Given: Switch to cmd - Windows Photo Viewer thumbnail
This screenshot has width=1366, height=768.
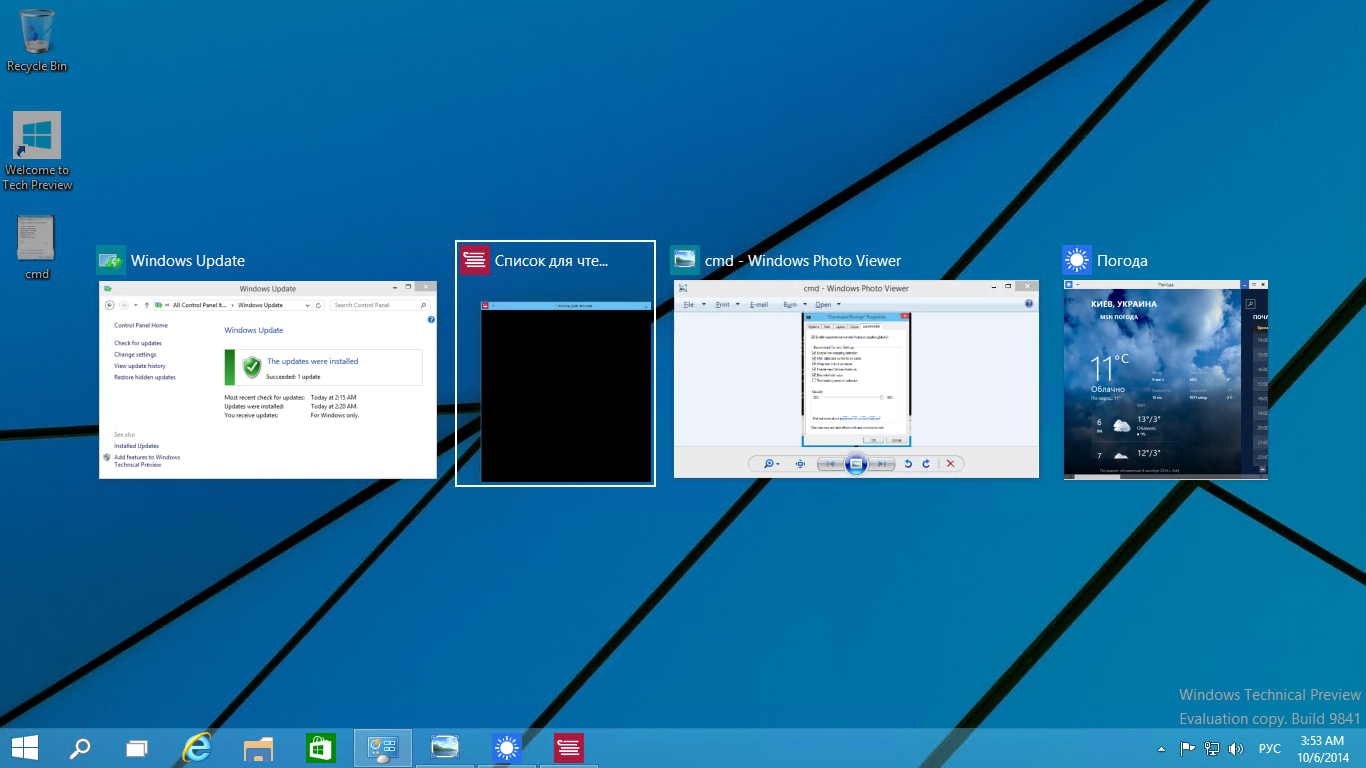Looking at the screenshot, I should coord(856,379).
